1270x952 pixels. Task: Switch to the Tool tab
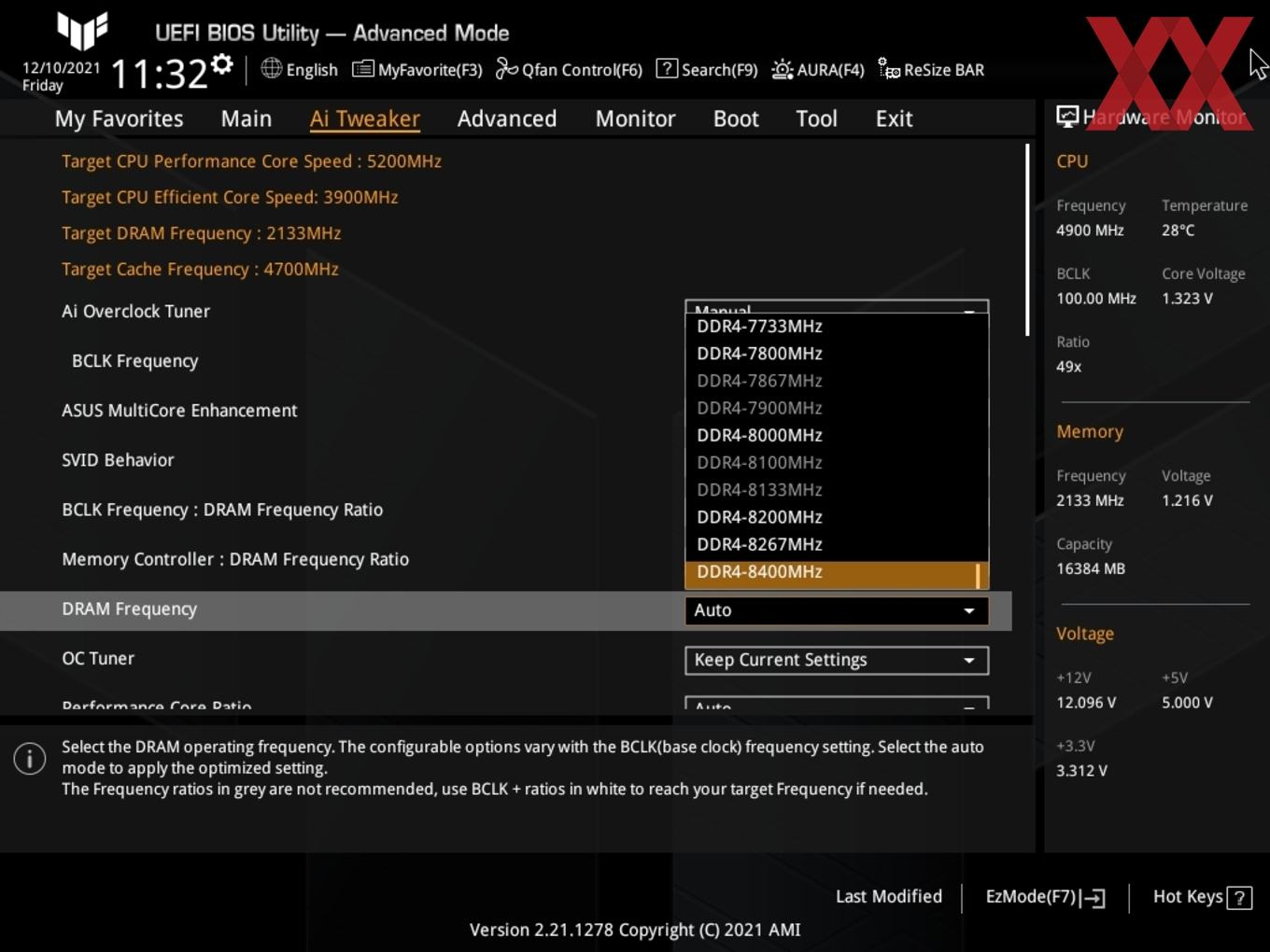pos(816,119)
